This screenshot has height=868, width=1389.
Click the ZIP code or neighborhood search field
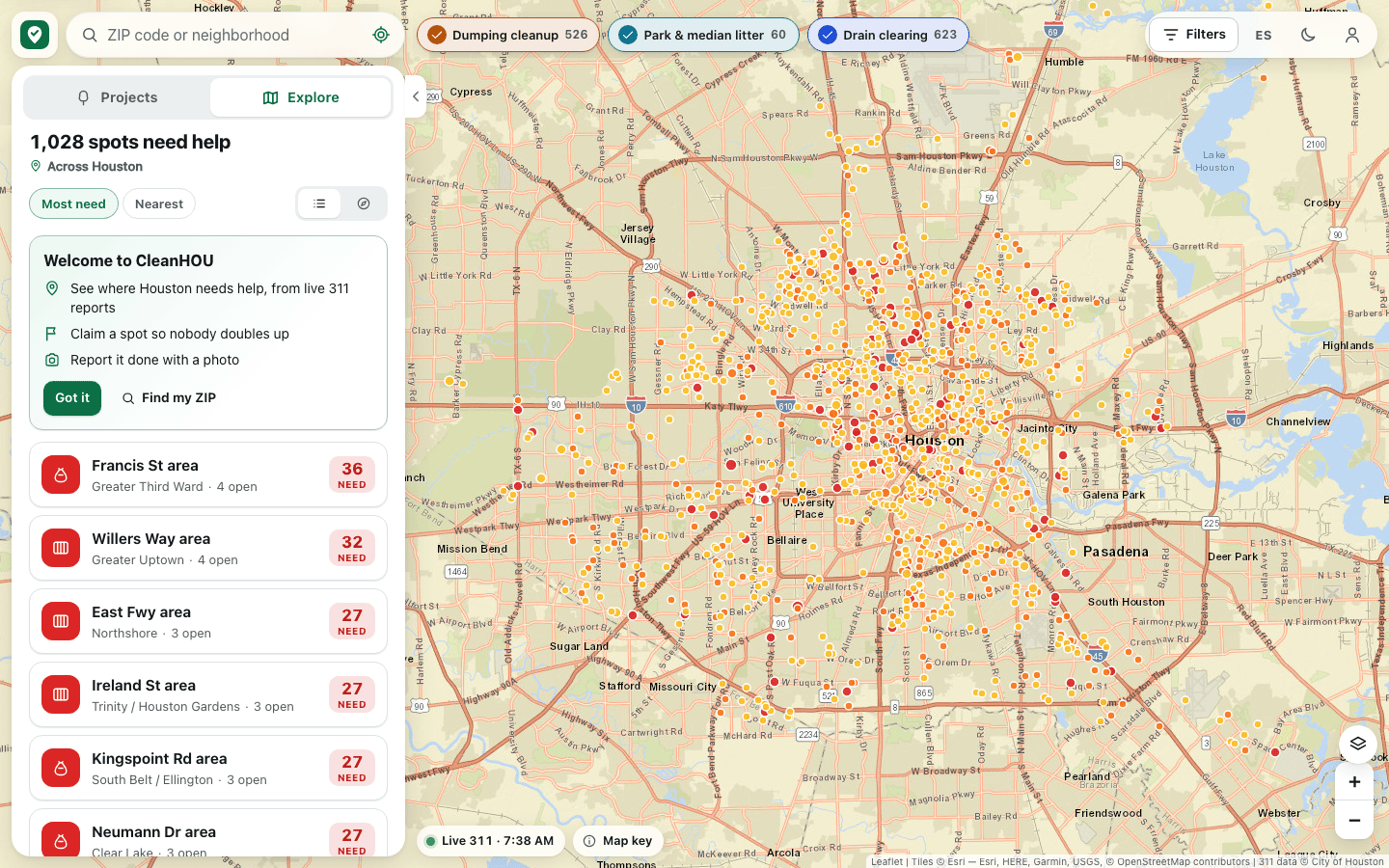[x=235, y=35]
